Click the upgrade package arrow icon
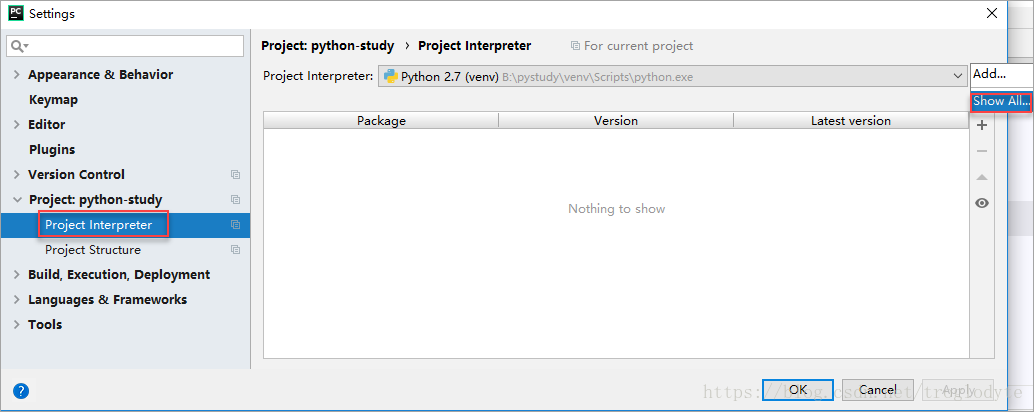 click(x=981, y=177)
